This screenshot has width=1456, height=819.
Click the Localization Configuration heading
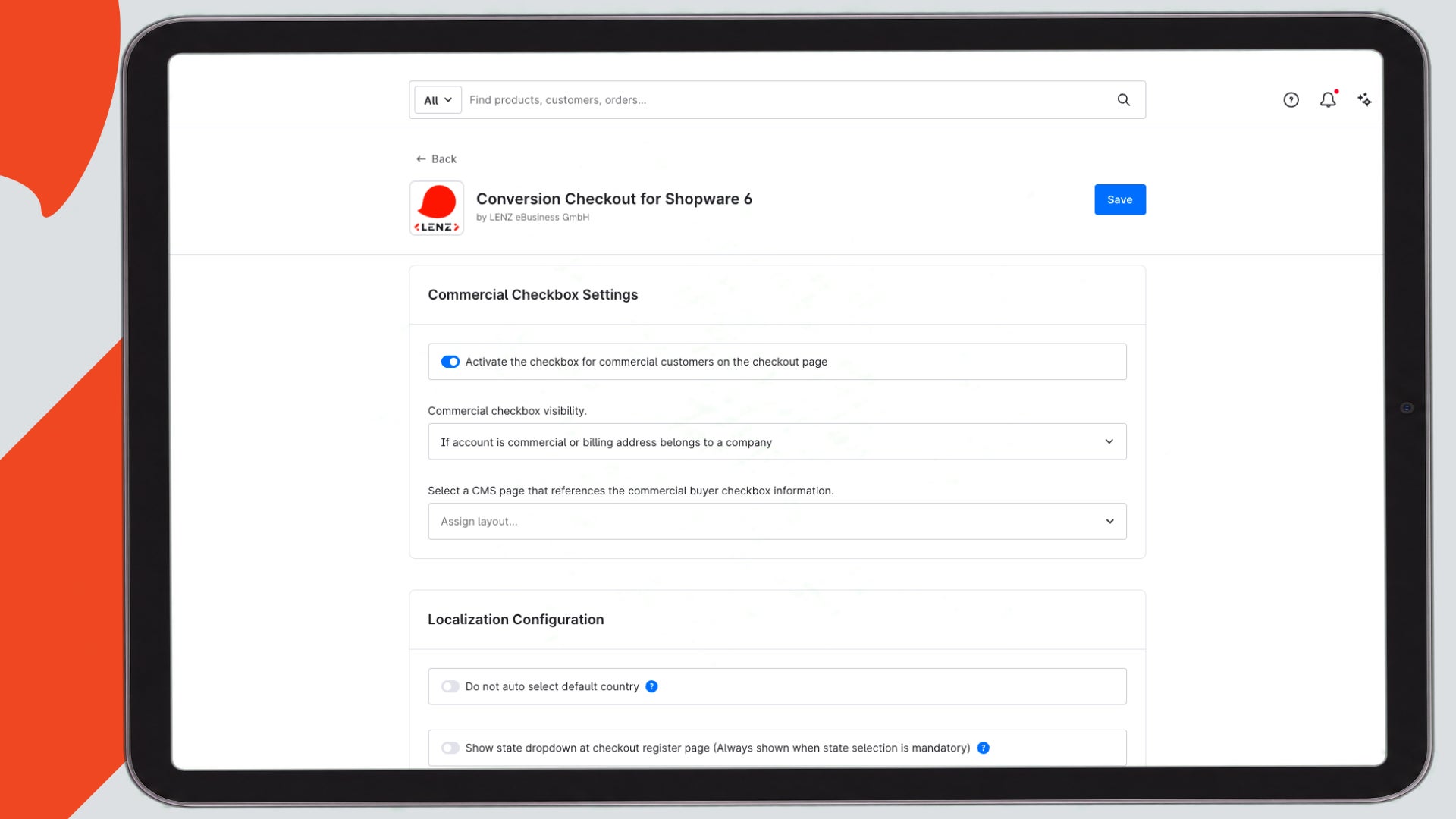516,620
